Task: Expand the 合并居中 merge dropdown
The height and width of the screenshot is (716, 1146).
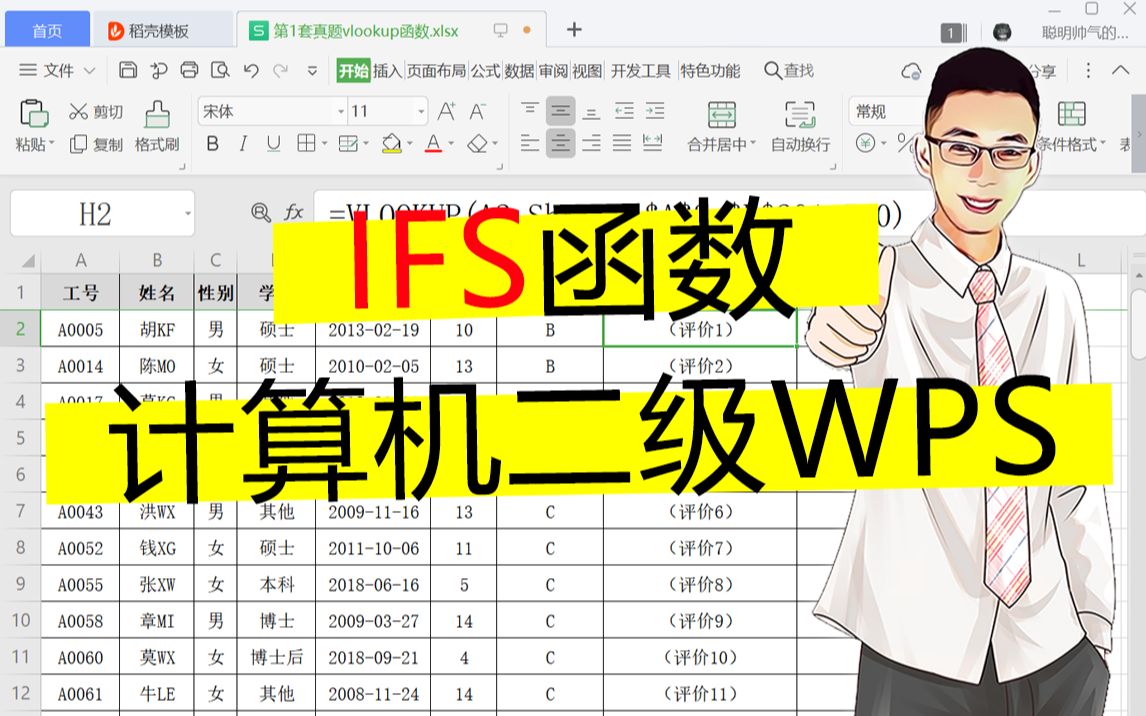Action: tap(753, 144)
